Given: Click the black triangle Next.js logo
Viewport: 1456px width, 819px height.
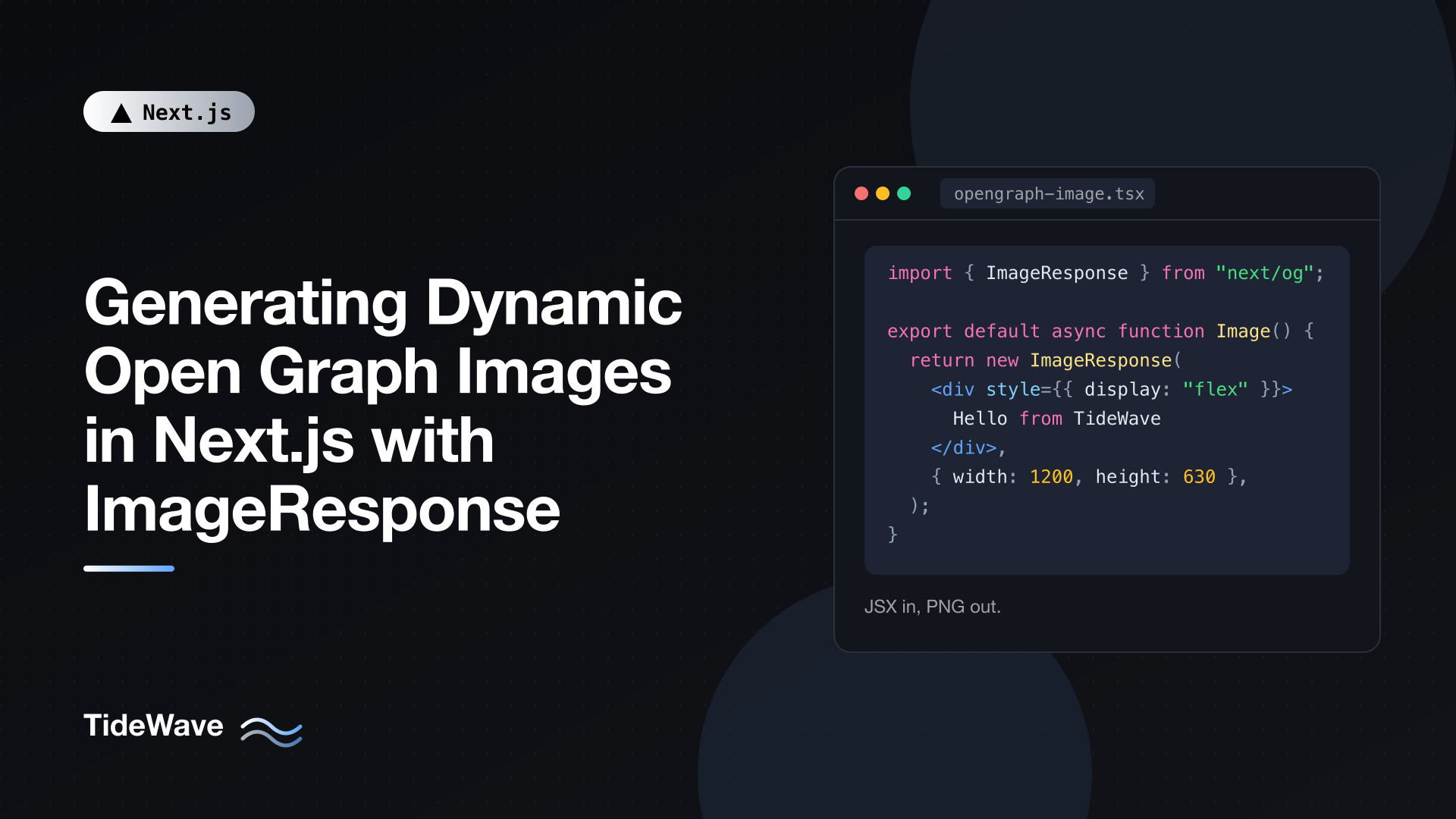Looking at the screenshot, I should 121,113.
